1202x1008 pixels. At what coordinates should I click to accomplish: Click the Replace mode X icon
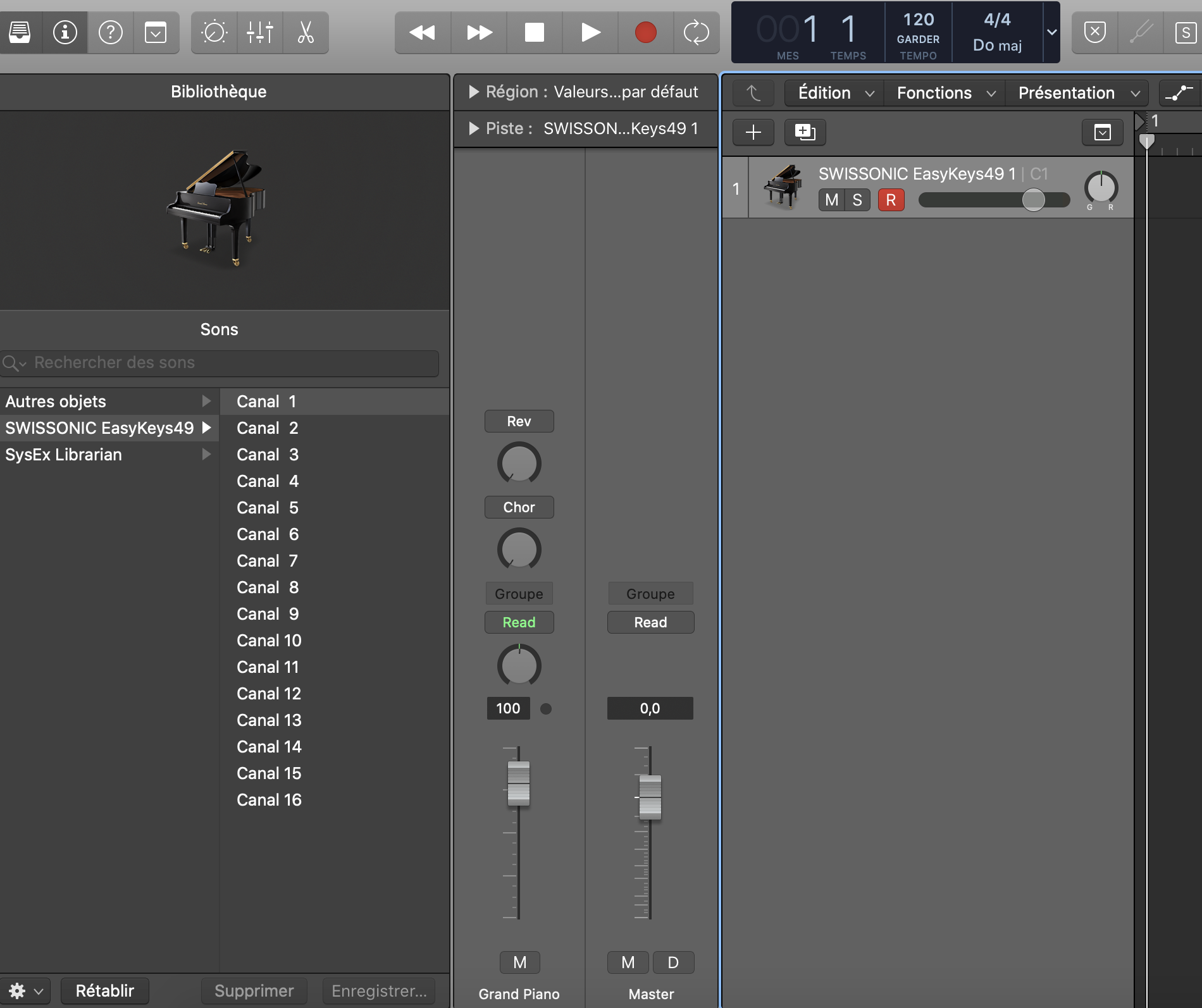pyautogui.click(x=1095, y=32)
